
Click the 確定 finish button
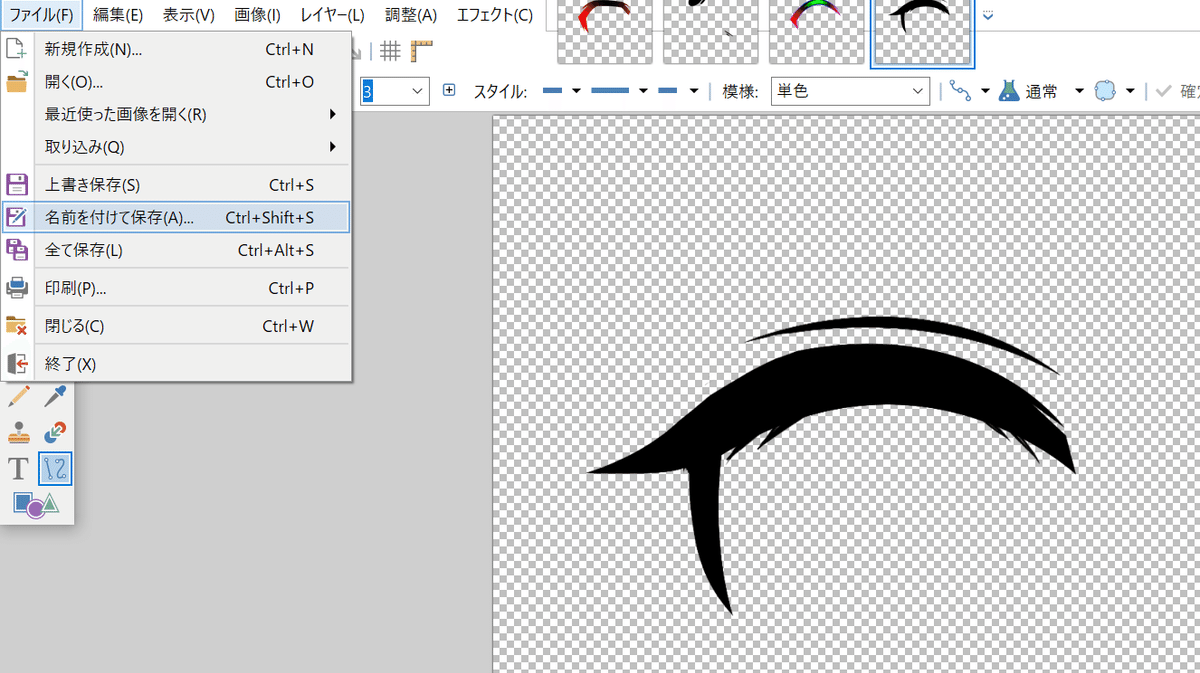[1177, 91]
